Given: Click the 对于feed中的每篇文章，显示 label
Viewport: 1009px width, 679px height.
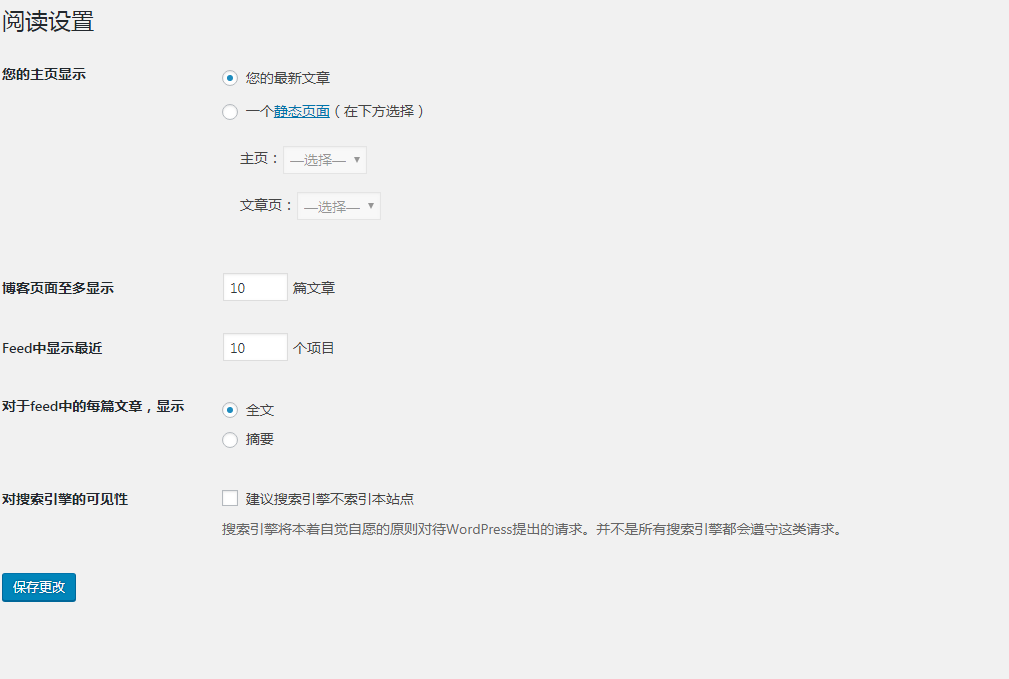Looking at the screenshot, I should tap(93, 406).
